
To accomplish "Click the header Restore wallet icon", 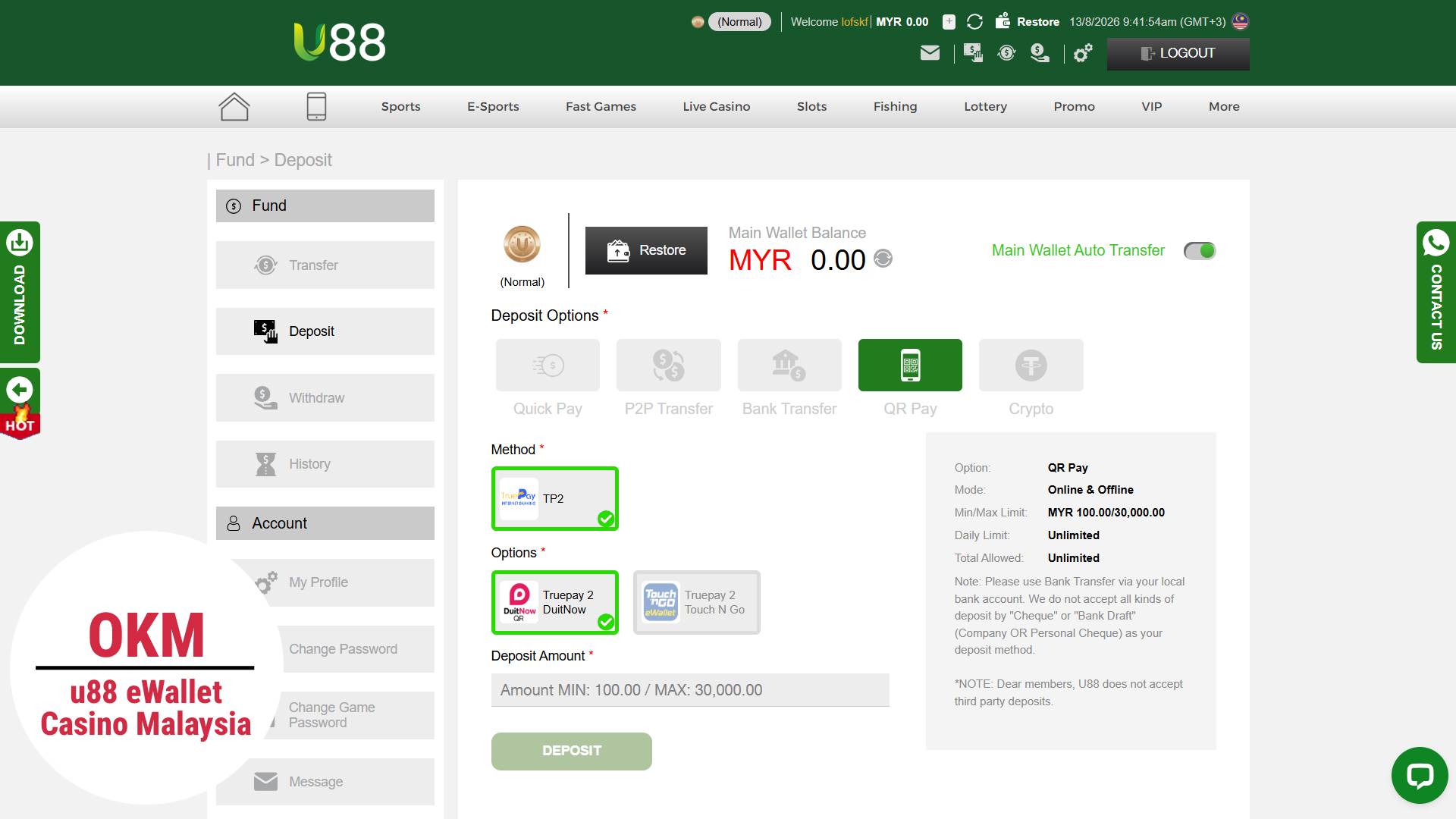I will (x=1003, y=20).
